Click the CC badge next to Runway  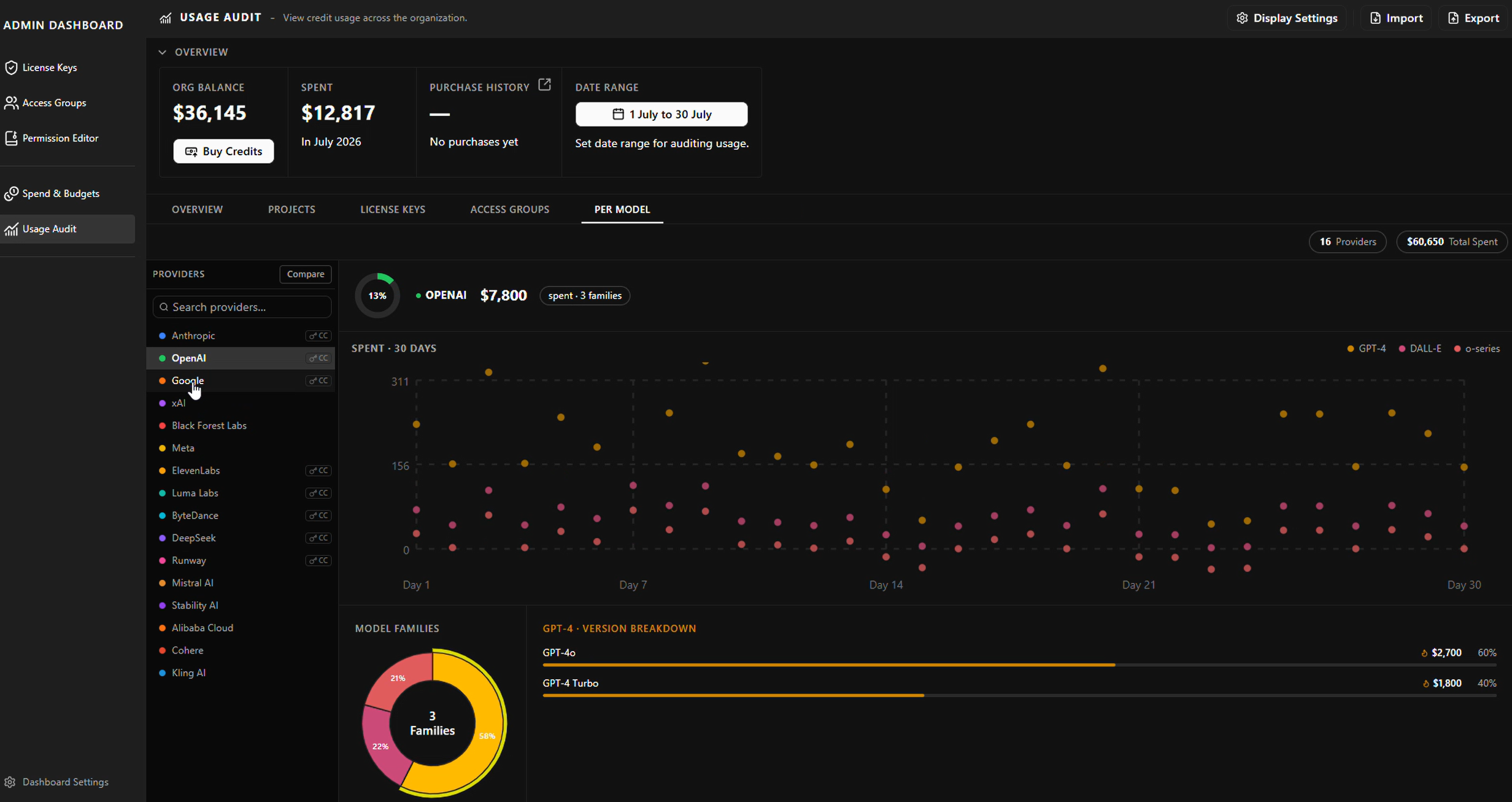point(318,561)
